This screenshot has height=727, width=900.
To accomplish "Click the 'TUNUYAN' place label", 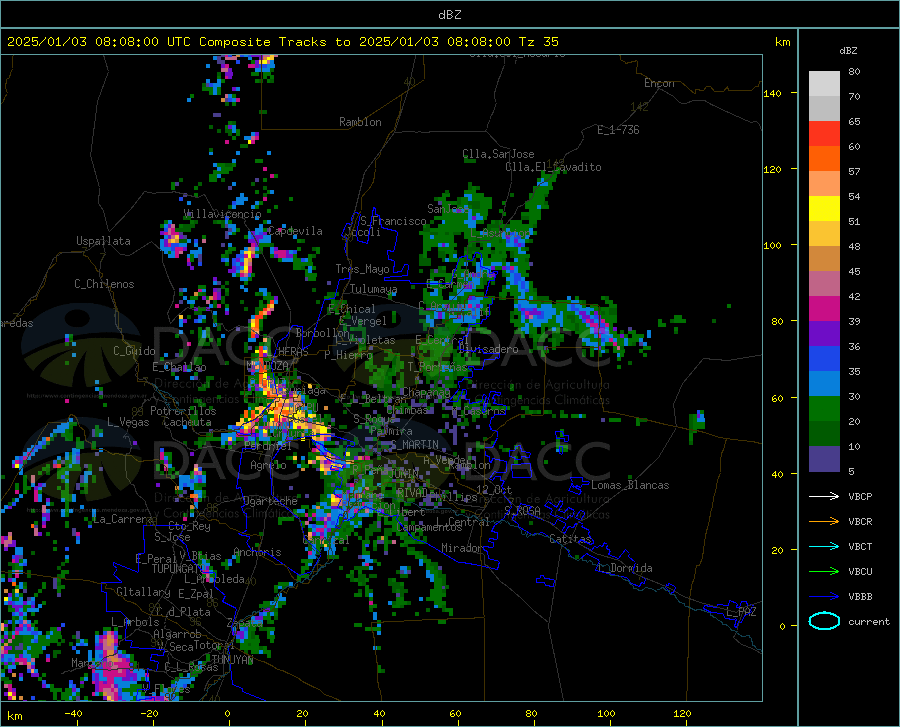I will click(232, 660).
